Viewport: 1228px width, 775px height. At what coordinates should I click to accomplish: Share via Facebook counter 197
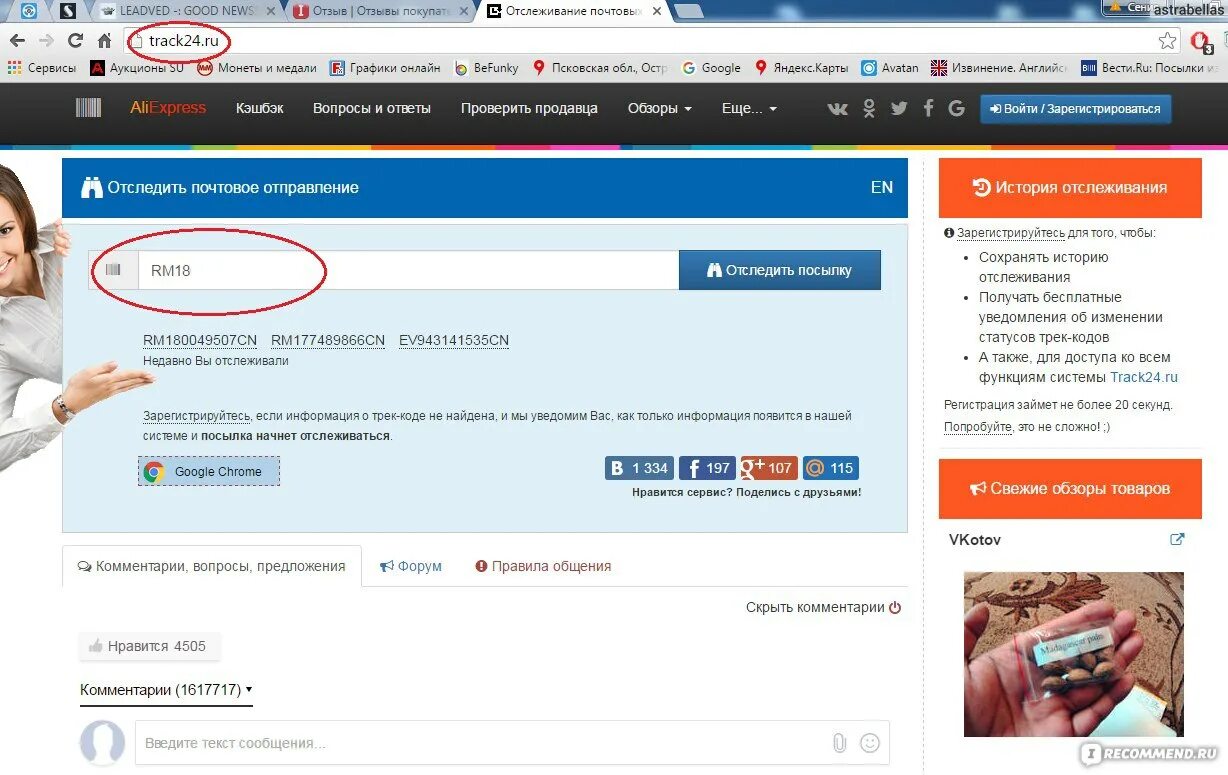pos(707,468)
